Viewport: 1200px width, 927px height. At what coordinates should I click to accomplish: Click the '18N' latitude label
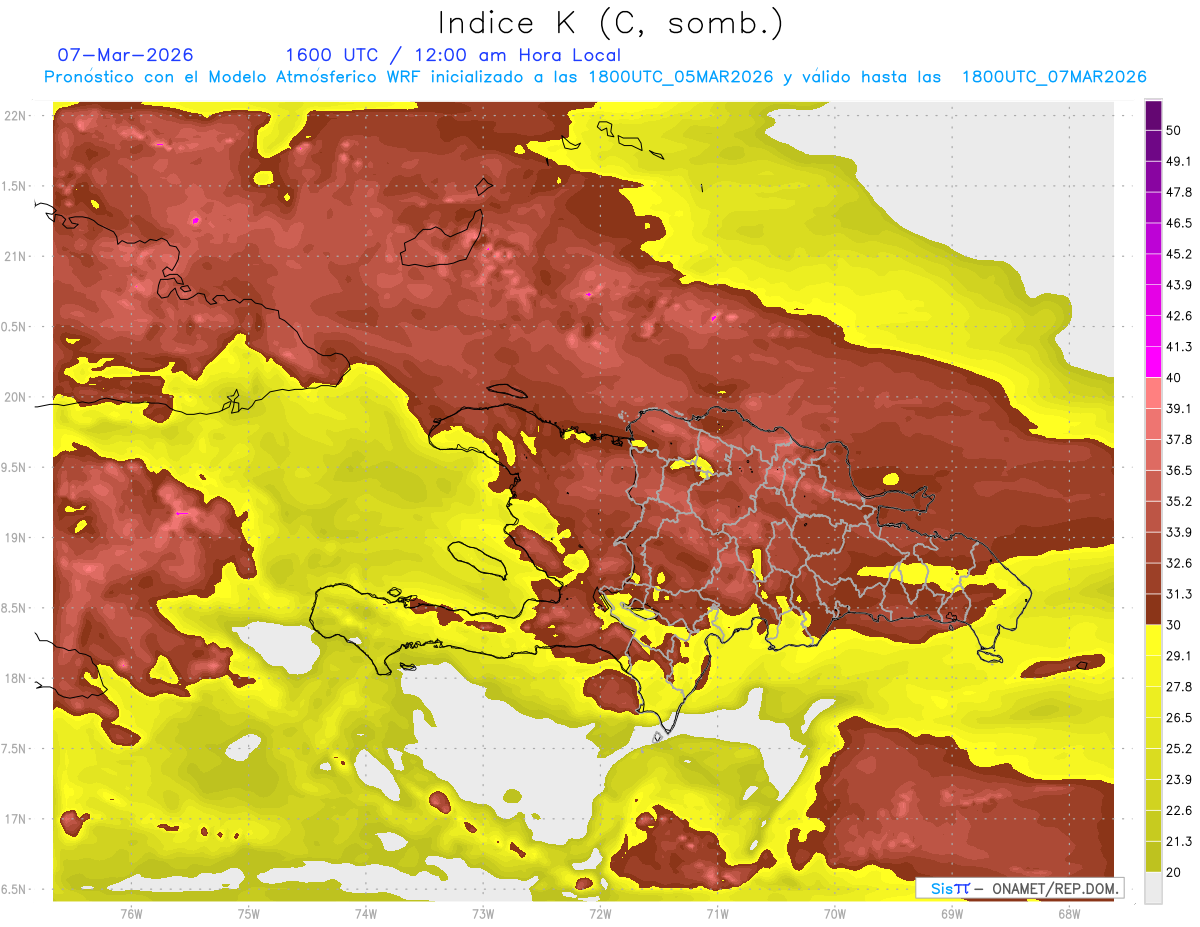[x=15, y=678]
